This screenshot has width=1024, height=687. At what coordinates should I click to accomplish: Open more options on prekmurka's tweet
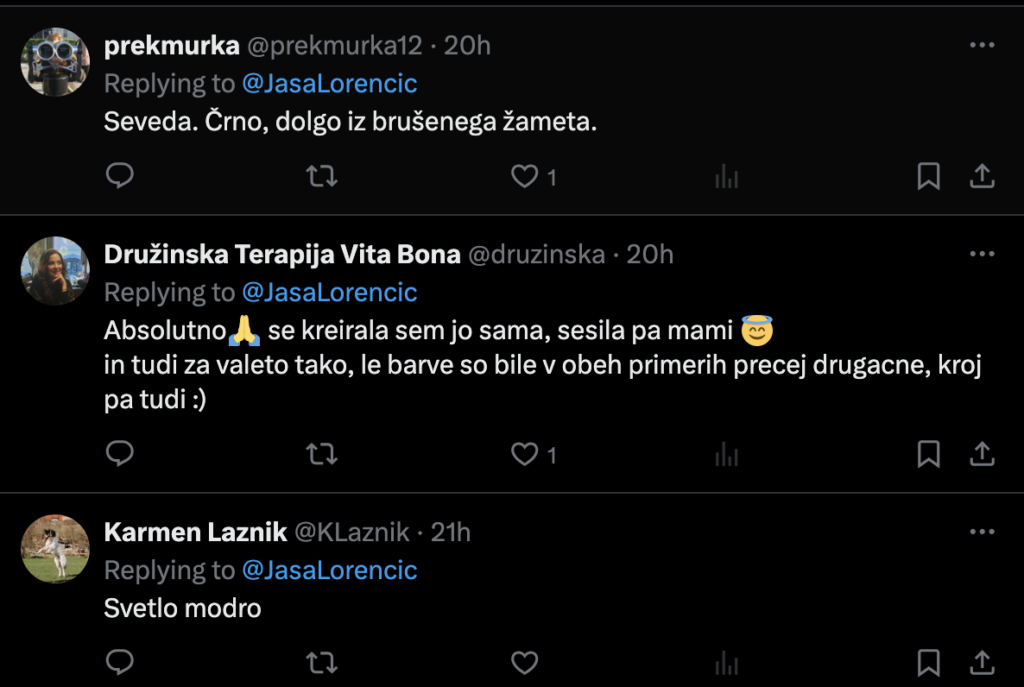(982, 45)
